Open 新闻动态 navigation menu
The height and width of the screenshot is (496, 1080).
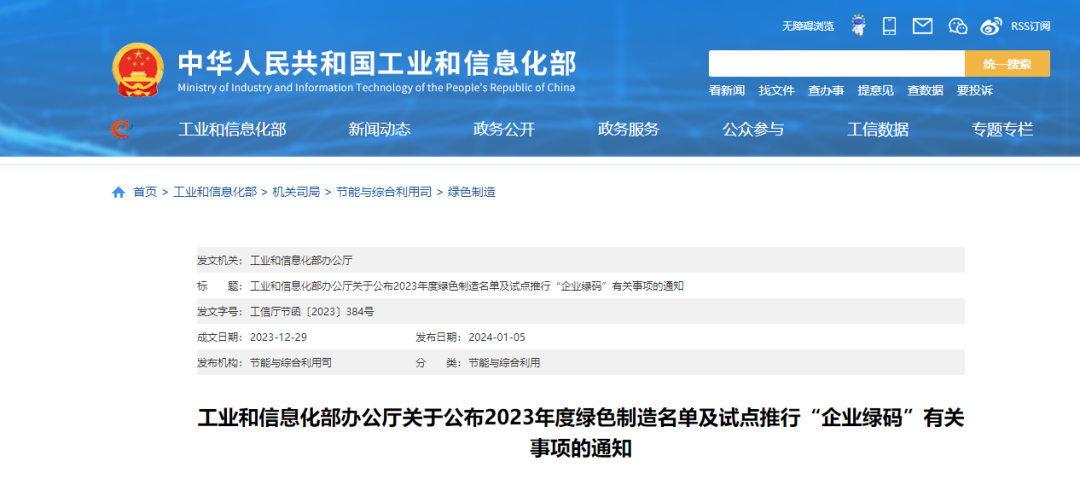pyautogui.click(x=380, y=129)
